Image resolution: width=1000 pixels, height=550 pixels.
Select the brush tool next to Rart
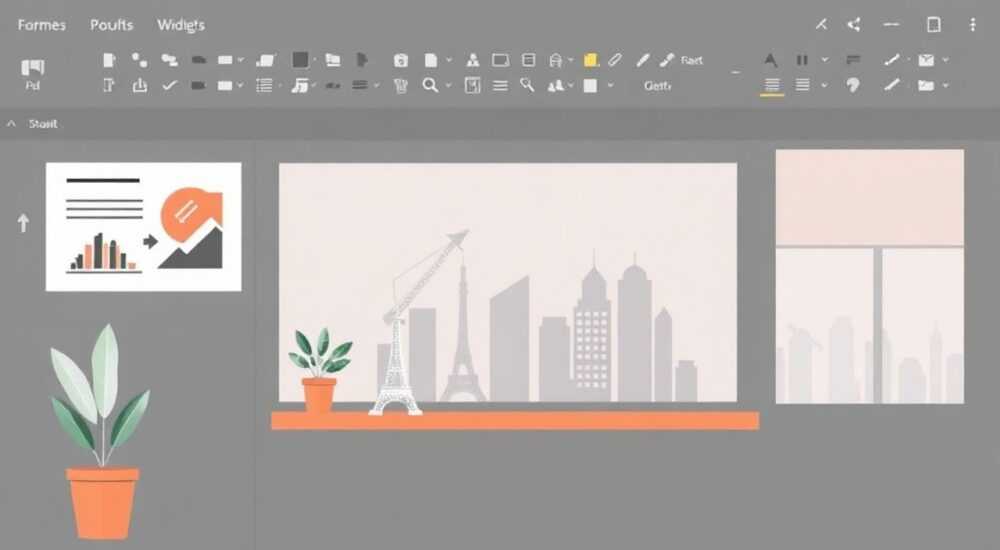(667, 60)
